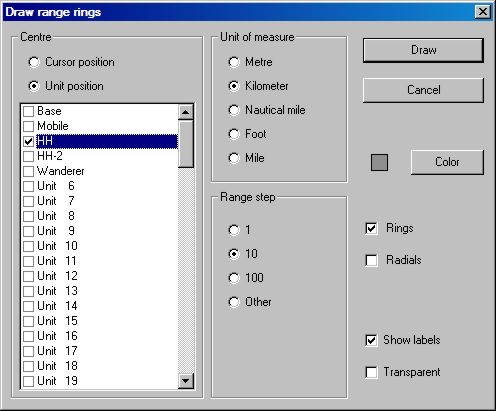Image resolution: width=496 pixels, height=411 pixels.
Task: Open the Color picker button
Action: pyautogui.click(x=447, y=162)
